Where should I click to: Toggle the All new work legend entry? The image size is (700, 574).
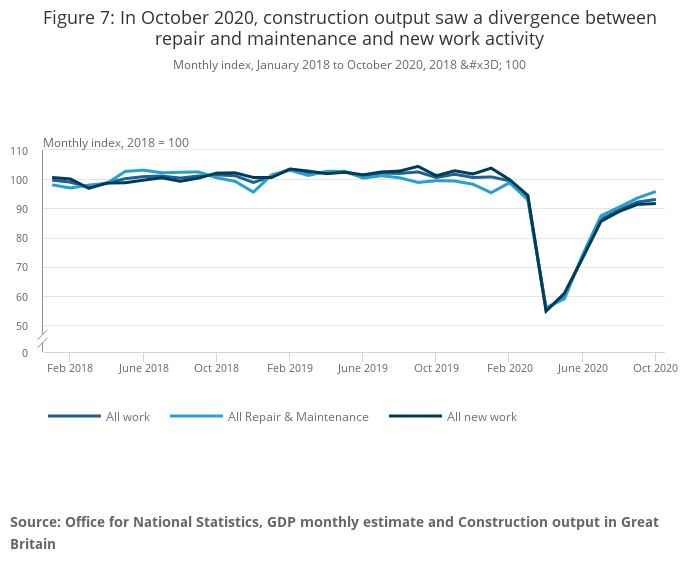[481, 417]
